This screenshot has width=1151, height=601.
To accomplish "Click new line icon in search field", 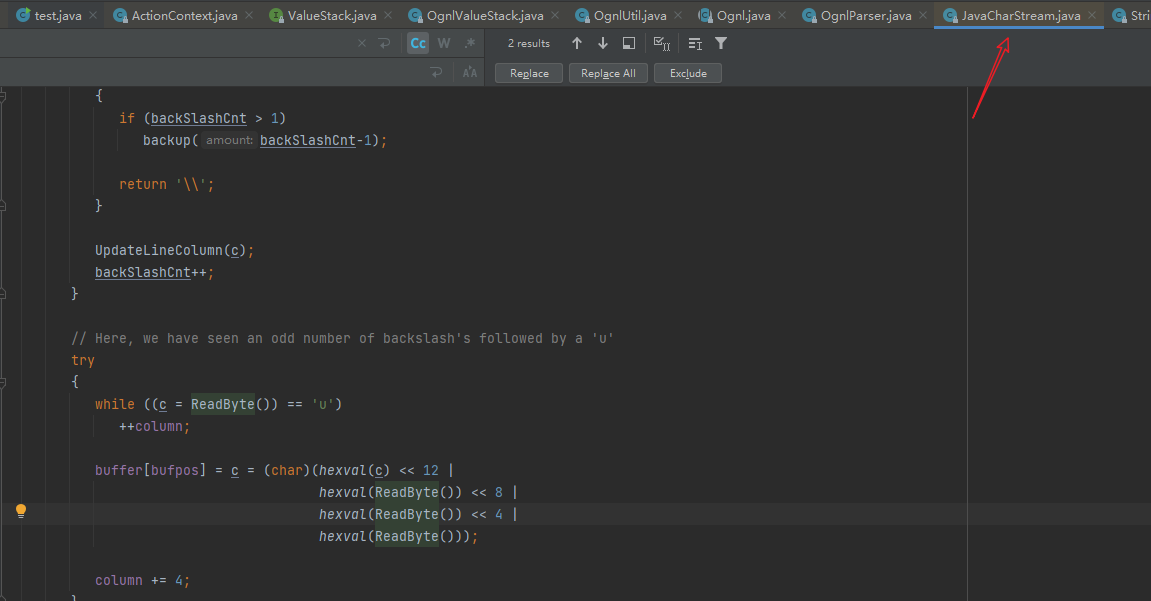I will [385, 43].
